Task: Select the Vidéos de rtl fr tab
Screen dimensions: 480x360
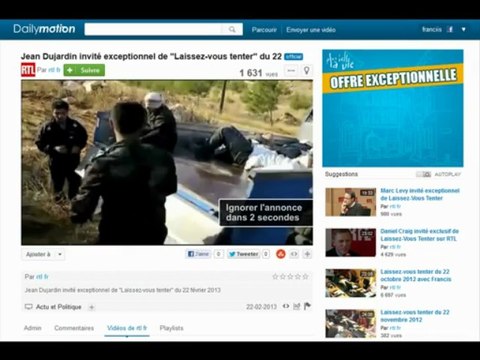Action: [x=127, y=328]
